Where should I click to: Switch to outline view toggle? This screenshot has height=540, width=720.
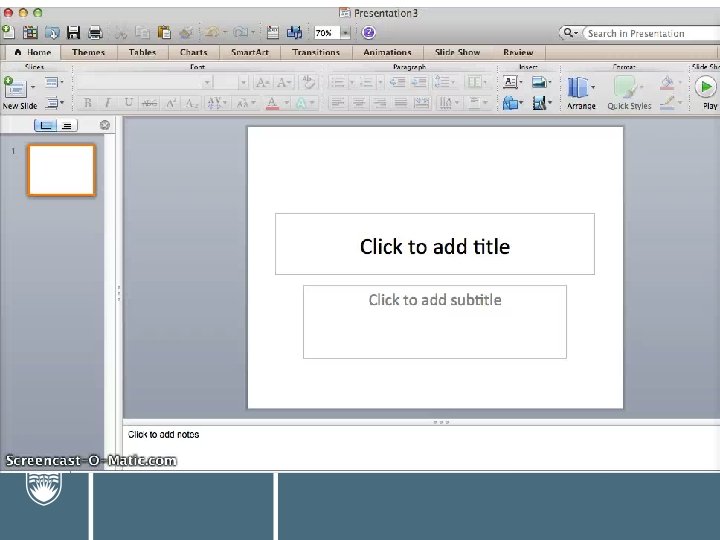click(x=67, y=125)
